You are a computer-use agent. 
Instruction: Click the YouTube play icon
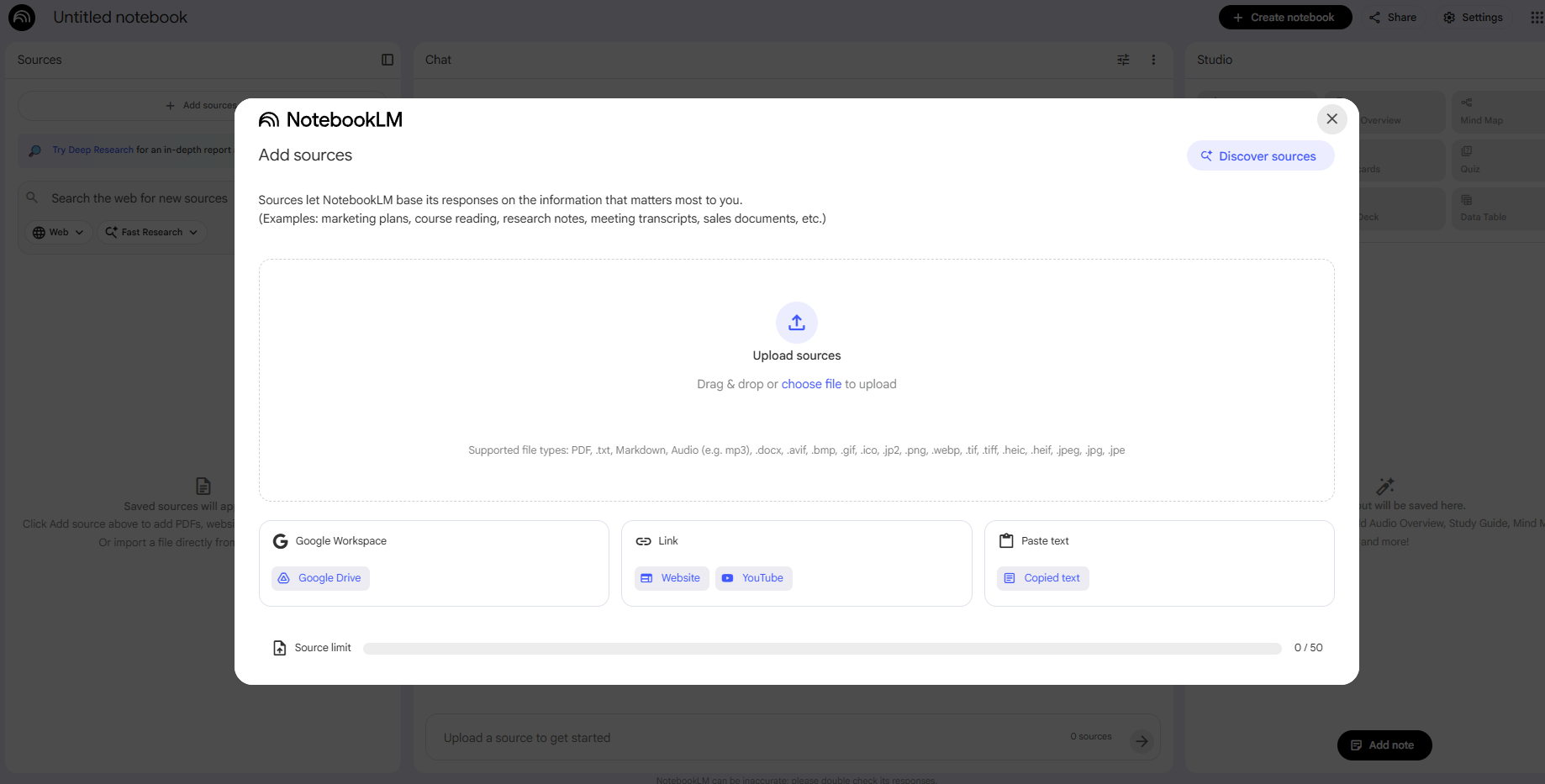click(x=728, y=578)
